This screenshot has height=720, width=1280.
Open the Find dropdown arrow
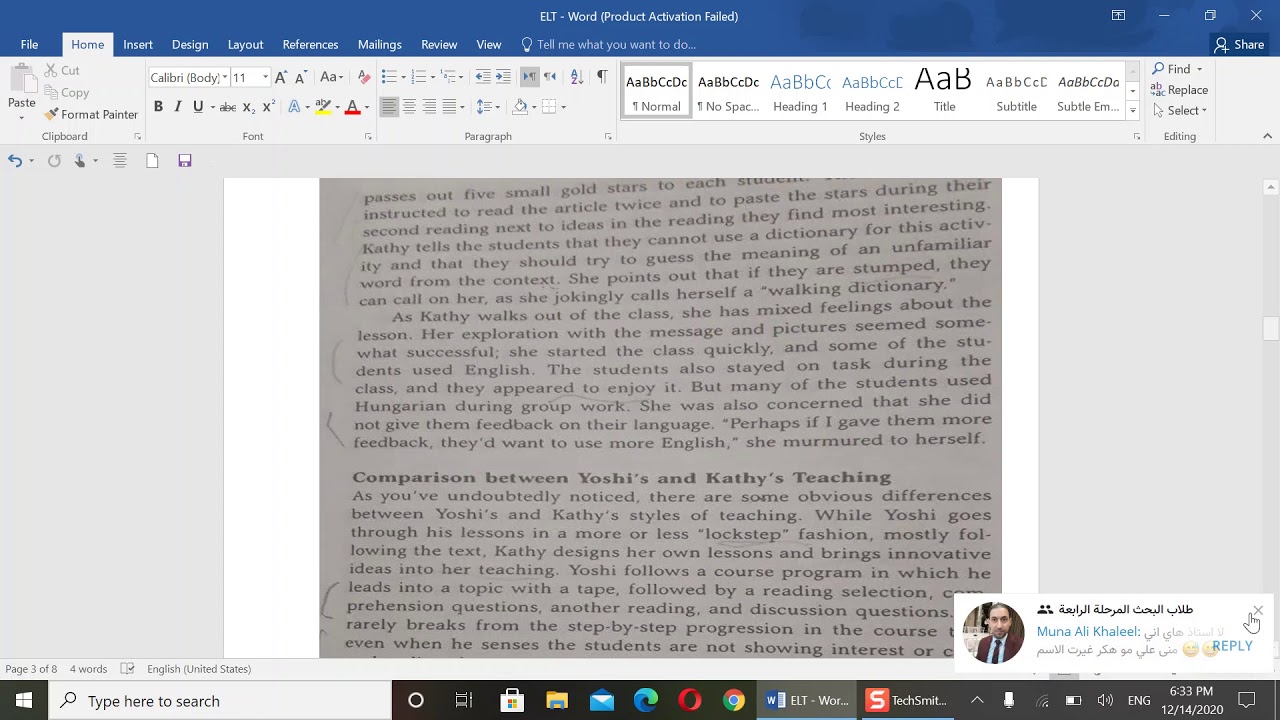point(1200,69)
